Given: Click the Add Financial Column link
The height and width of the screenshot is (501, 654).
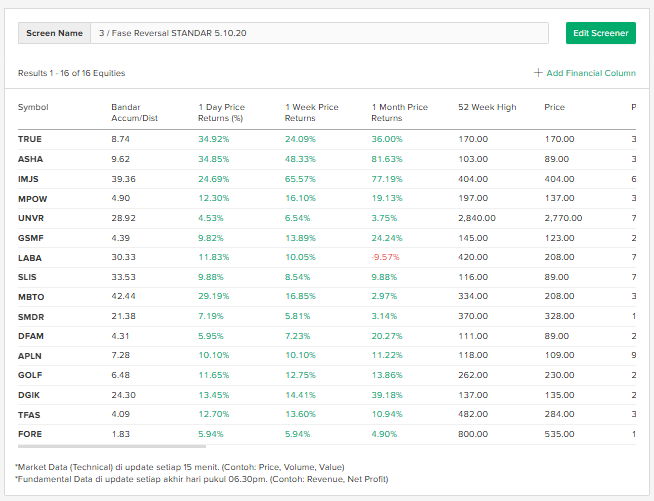Looking at the screenshot, I should [591, 73].
